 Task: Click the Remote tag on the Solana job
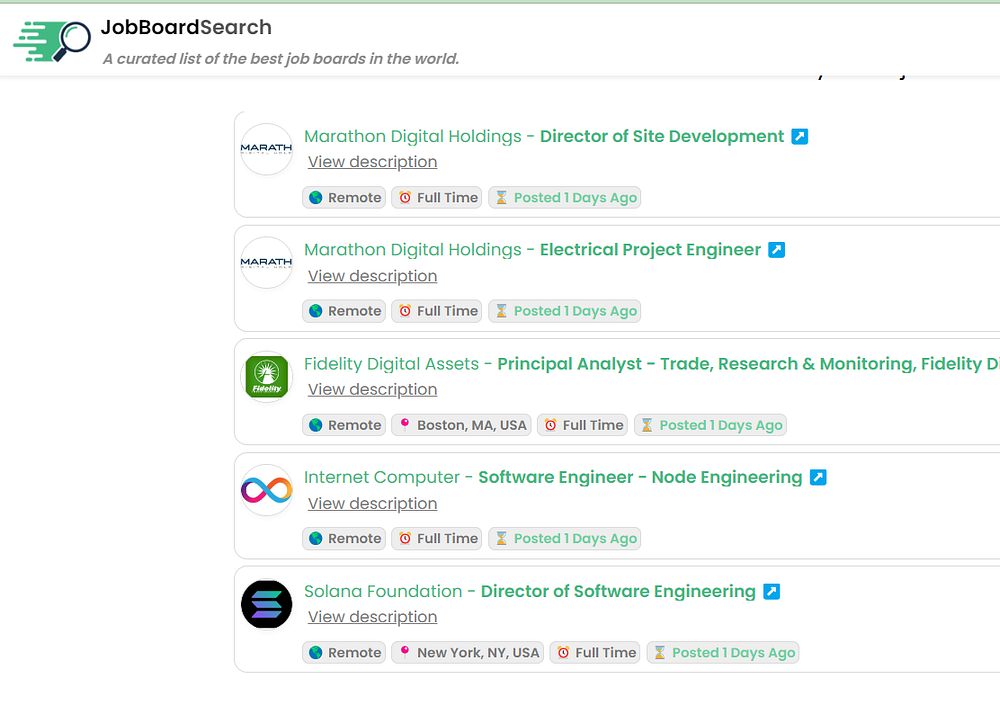click(345, 653)
